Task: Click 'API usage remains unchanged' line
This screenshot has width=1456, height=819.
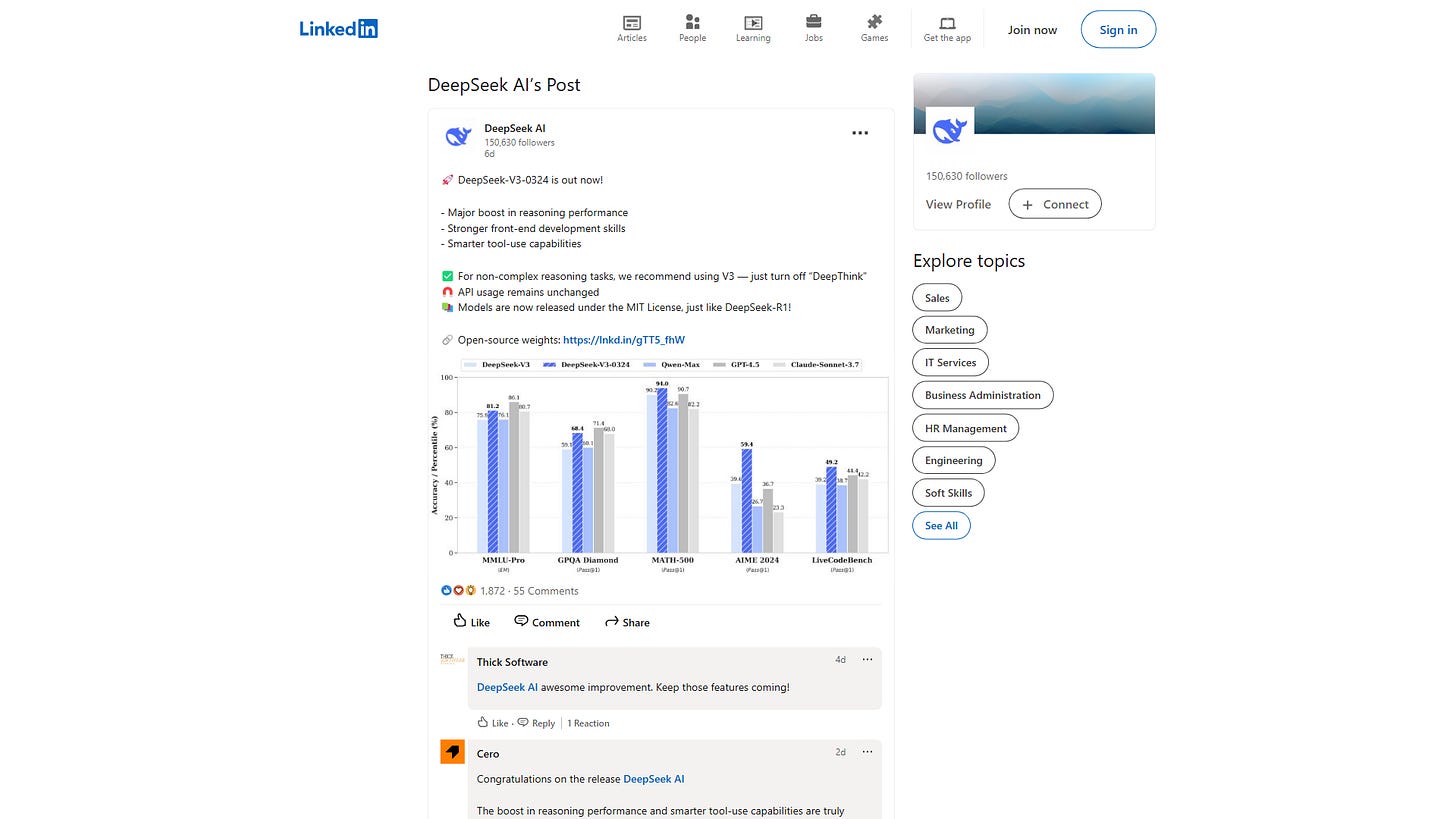Action: 528,292
